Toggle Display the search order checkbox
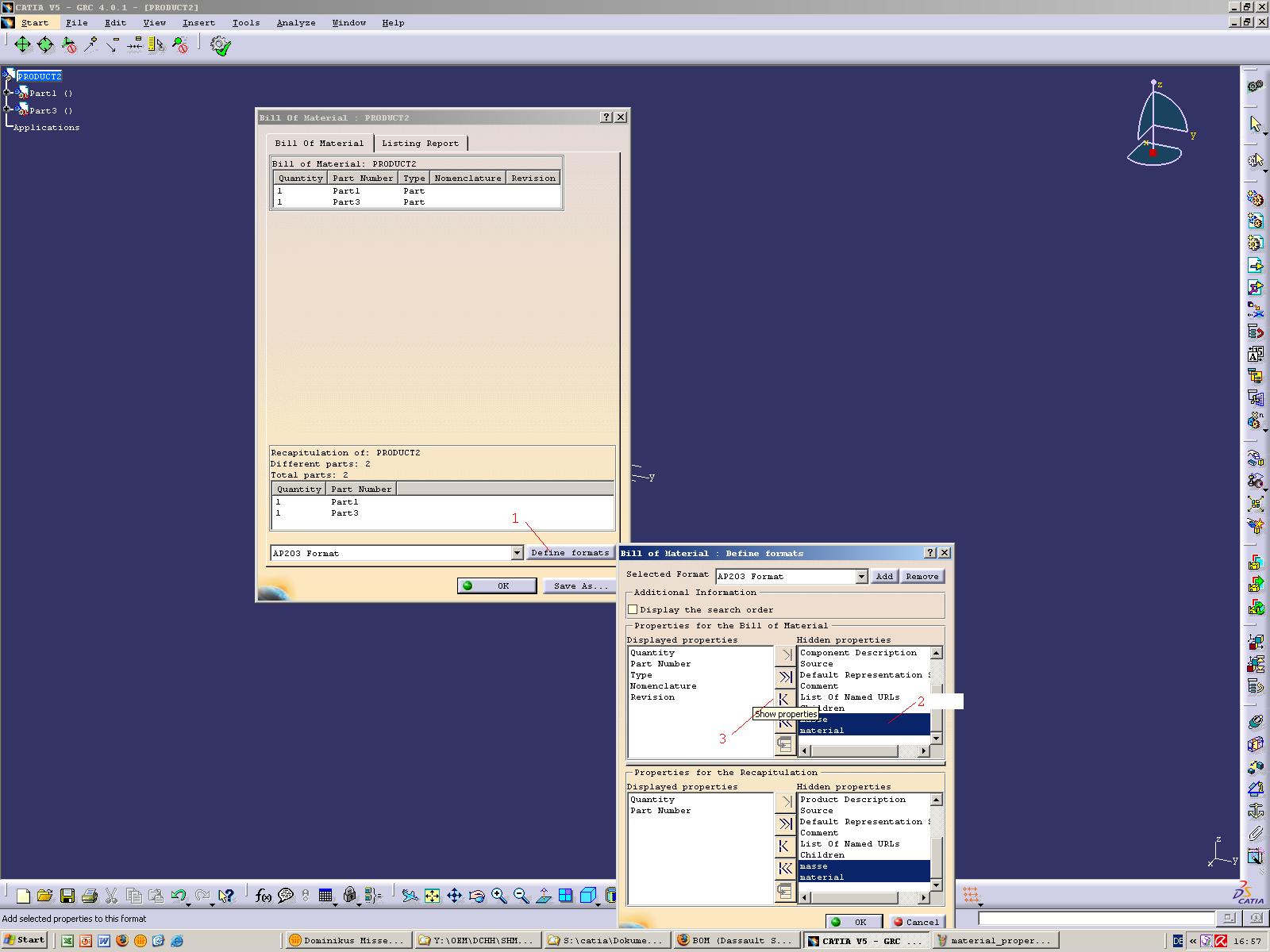 coord(633,609)
